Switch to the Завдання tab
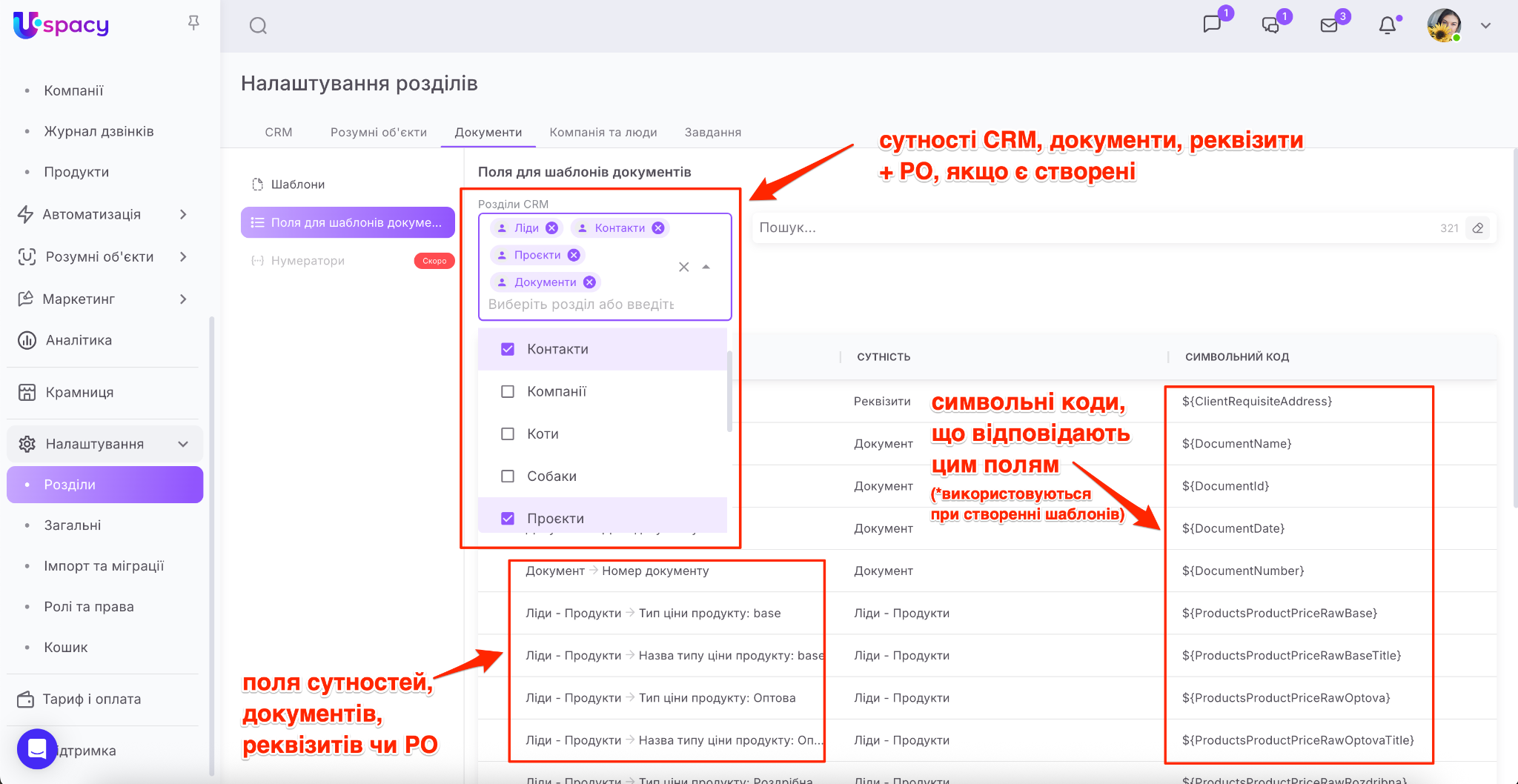1518x784 pixels. point(712,132)
